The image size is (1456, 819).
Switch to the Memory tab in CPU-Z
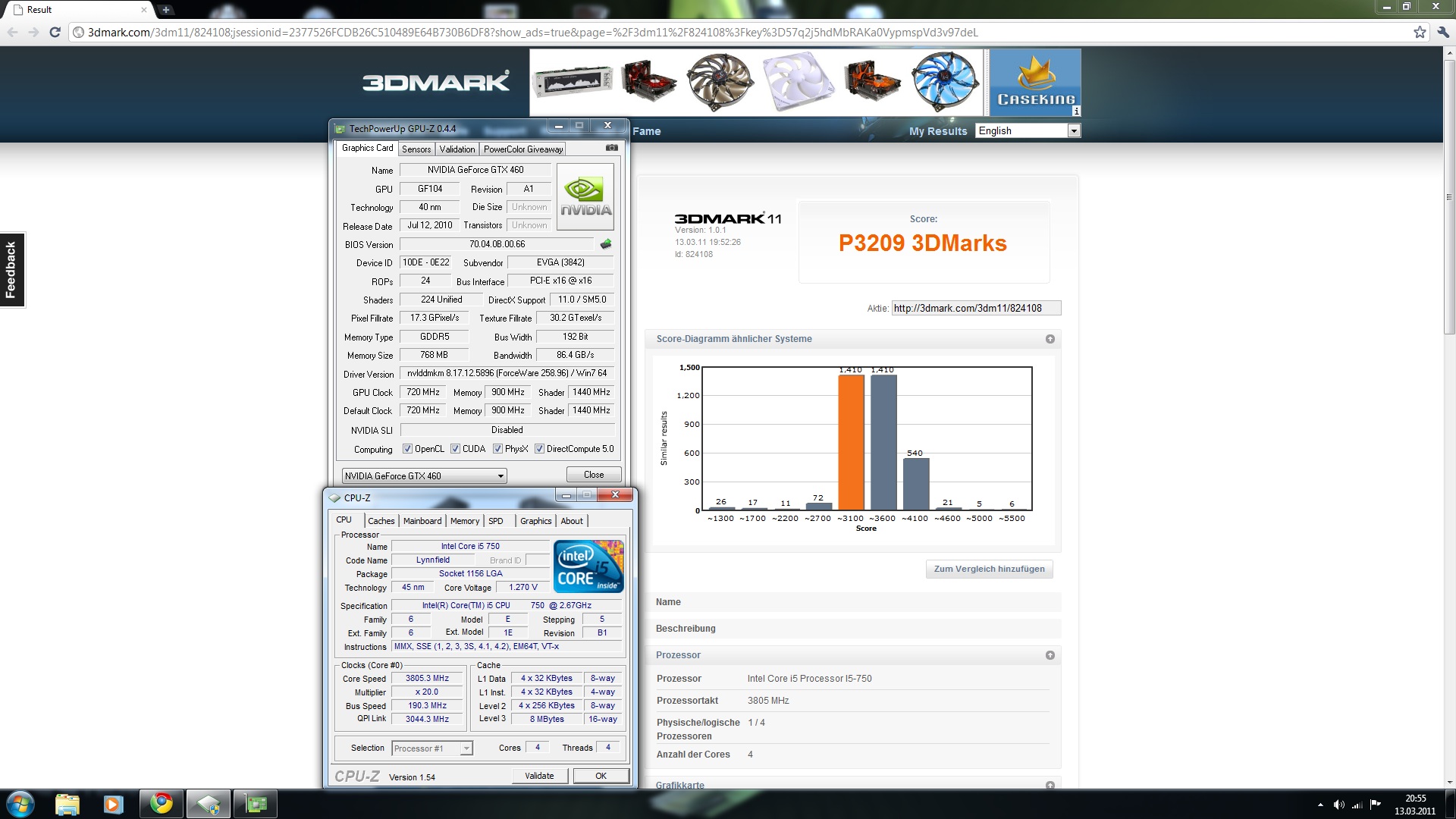pyautogui.click(x=465, y=521)
